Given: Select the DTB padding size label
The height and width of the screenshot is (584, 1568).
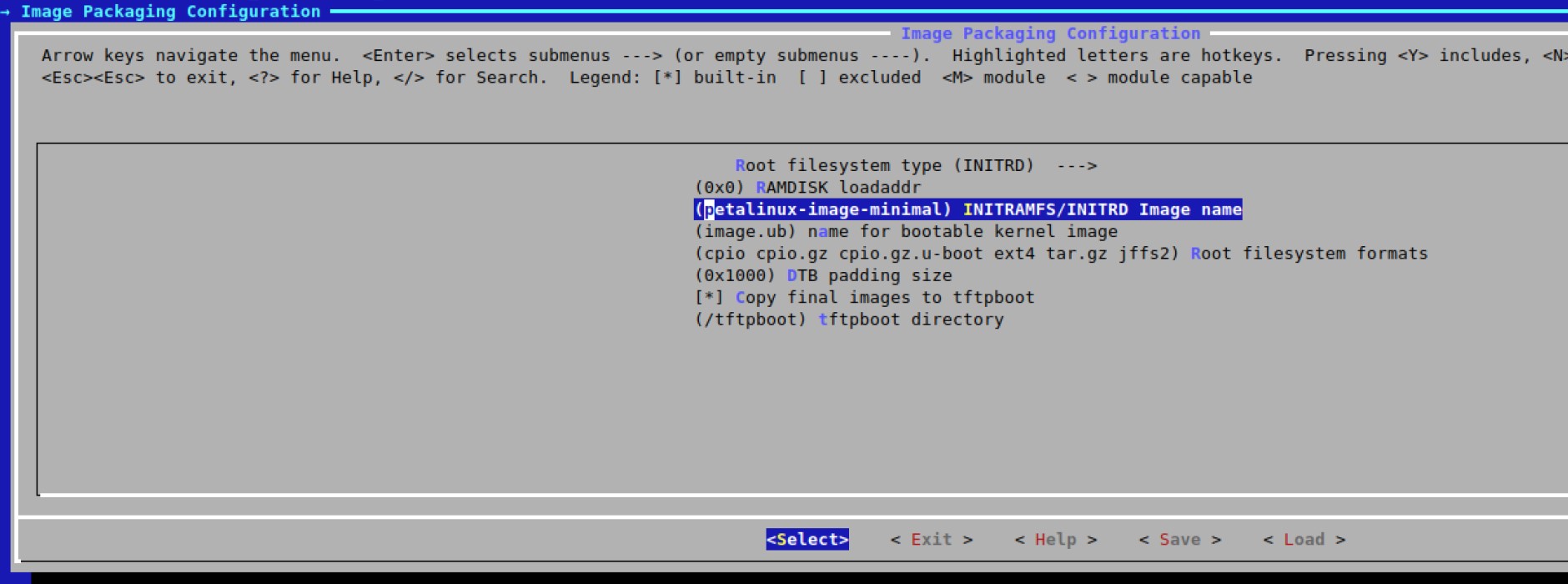Looking at the screenshot, I should [869, 276].
